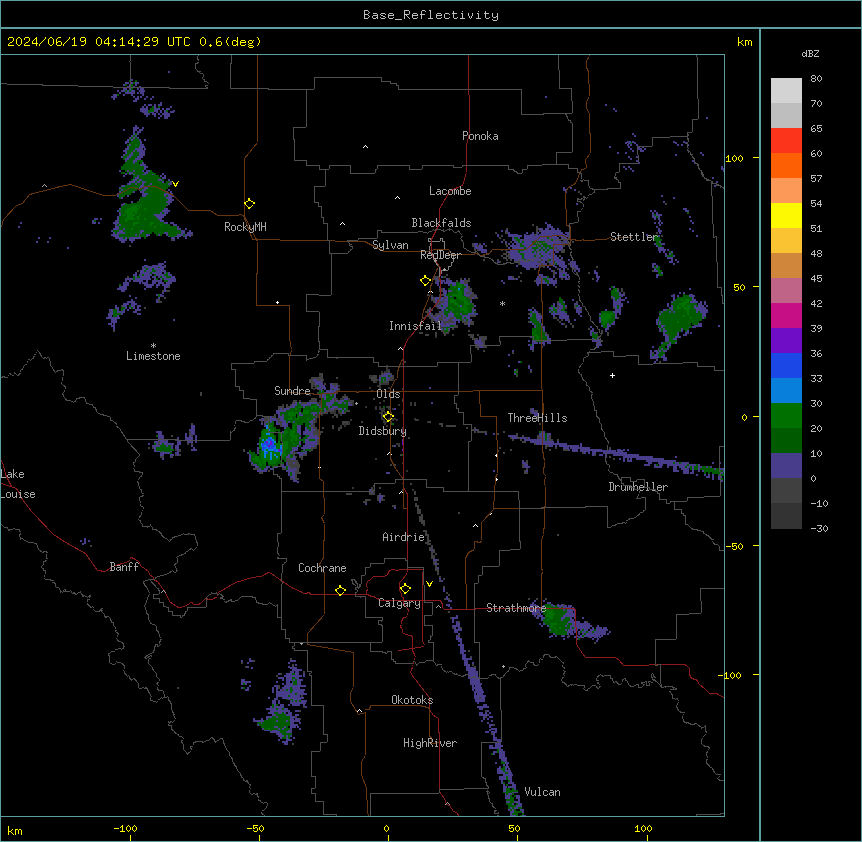Select the yellow diamond marker below Cochrane
The height and width of the screenshot is (842, 862).
[x=340, y=590]
